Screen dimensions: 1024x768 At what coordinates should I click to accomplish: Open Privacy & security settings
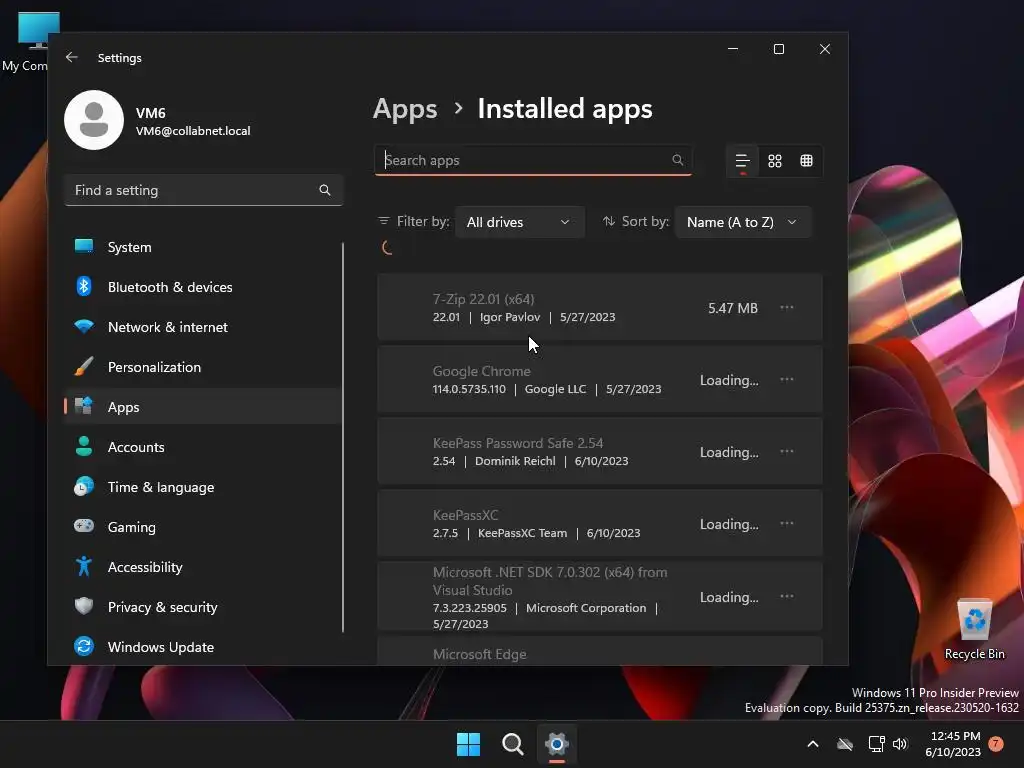pos(202,607)
